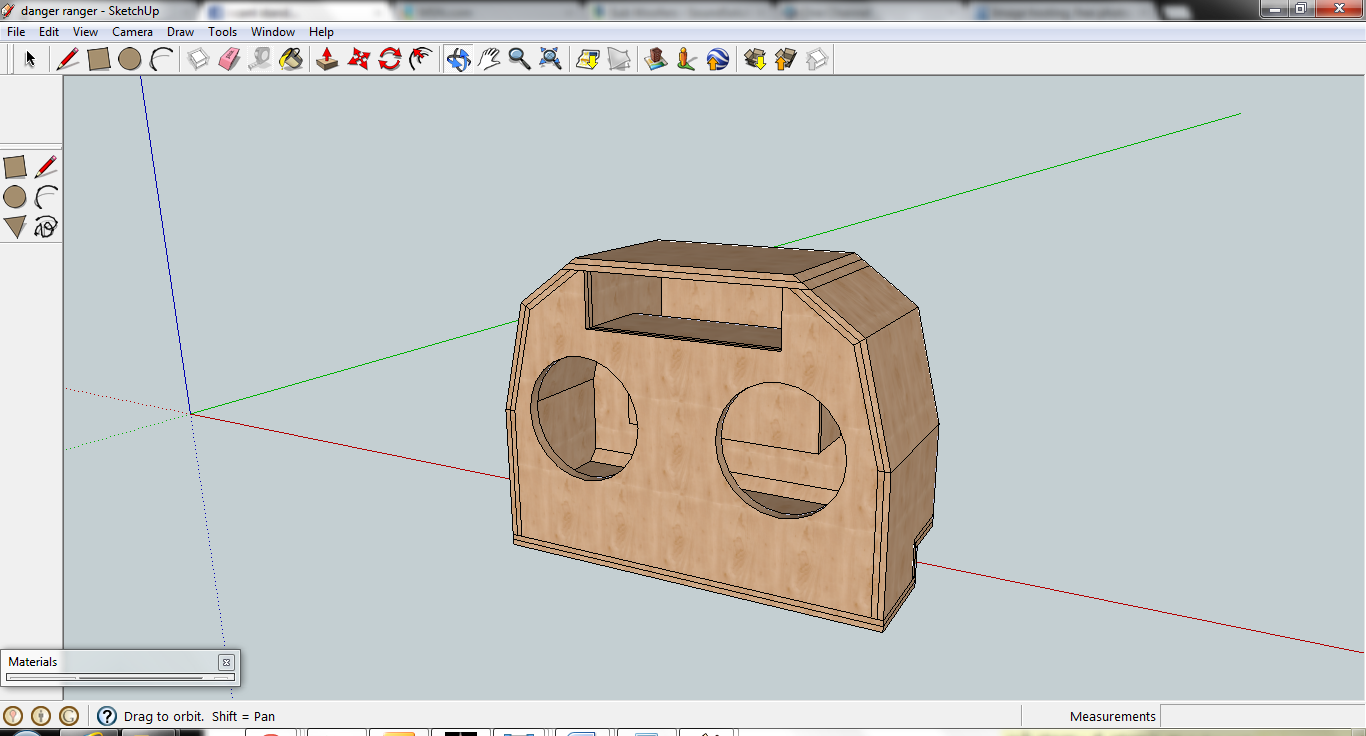Close the Materials panel
Screen dimensions: 1366x736
coord(226,662)
